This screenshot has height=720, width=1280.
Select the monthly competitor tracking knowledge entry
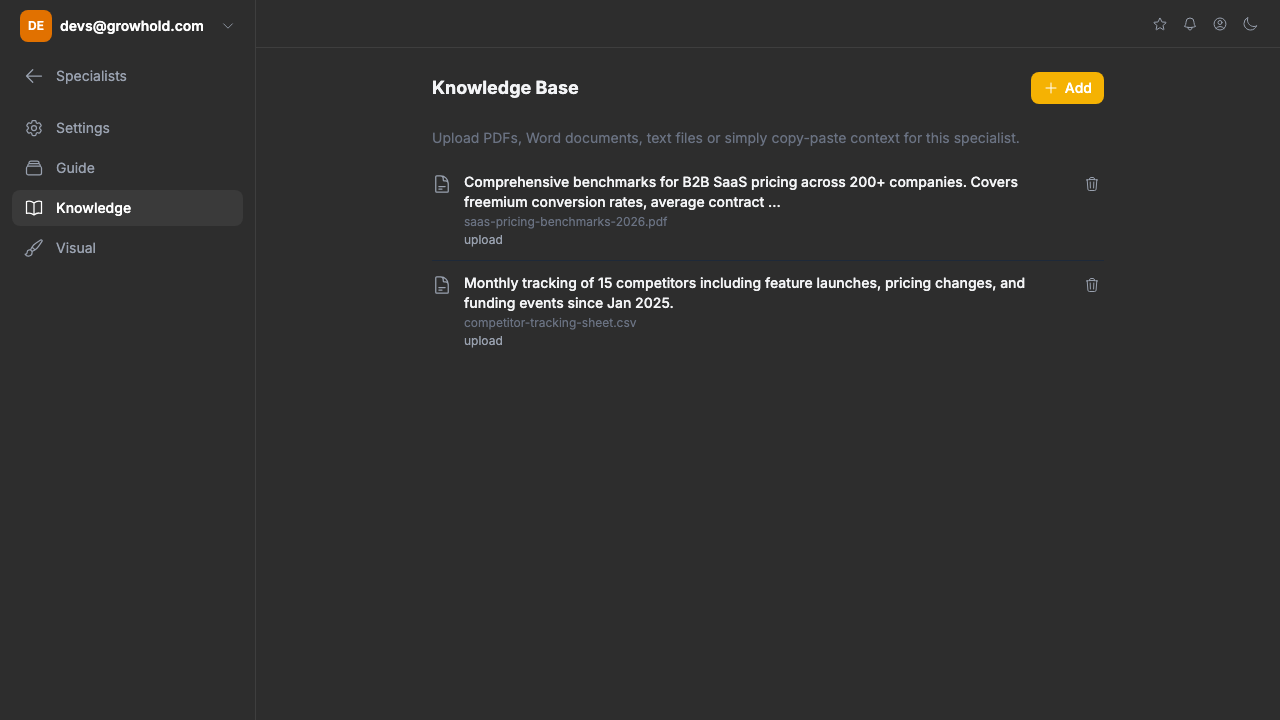pos(743,293)
